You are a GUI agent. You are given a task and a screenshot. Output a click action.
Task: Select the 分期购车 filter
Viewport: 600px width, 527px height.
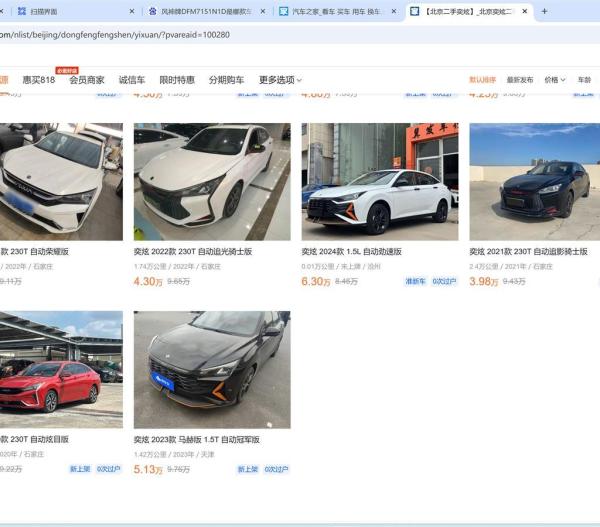point(227,80)
